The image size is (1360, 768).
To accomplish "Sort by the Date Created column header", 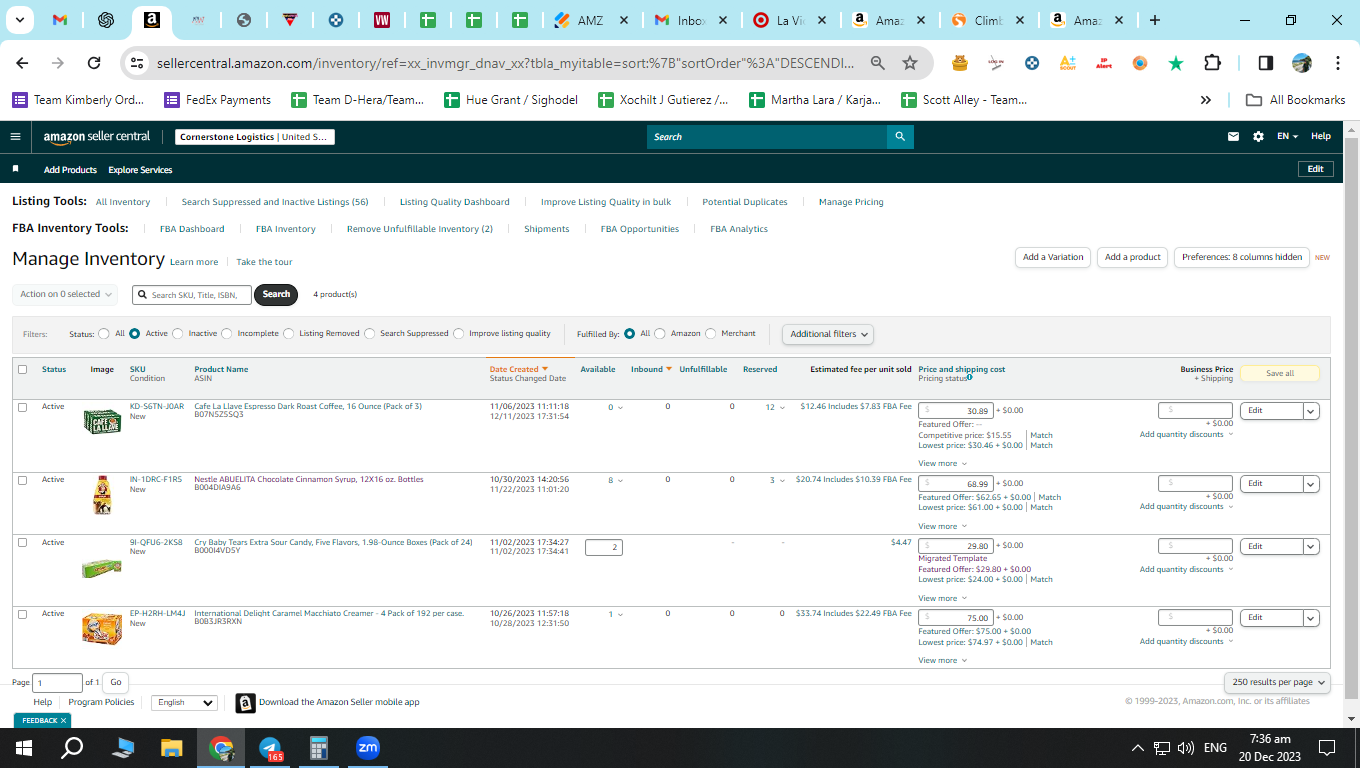I will 519,369.
